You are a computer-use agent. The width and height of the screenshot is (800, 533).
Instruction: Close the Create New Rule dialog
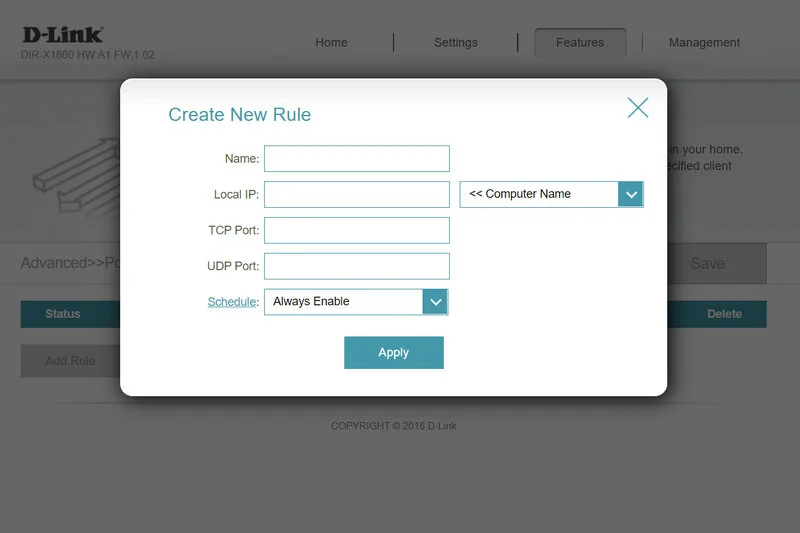[638, 108]
